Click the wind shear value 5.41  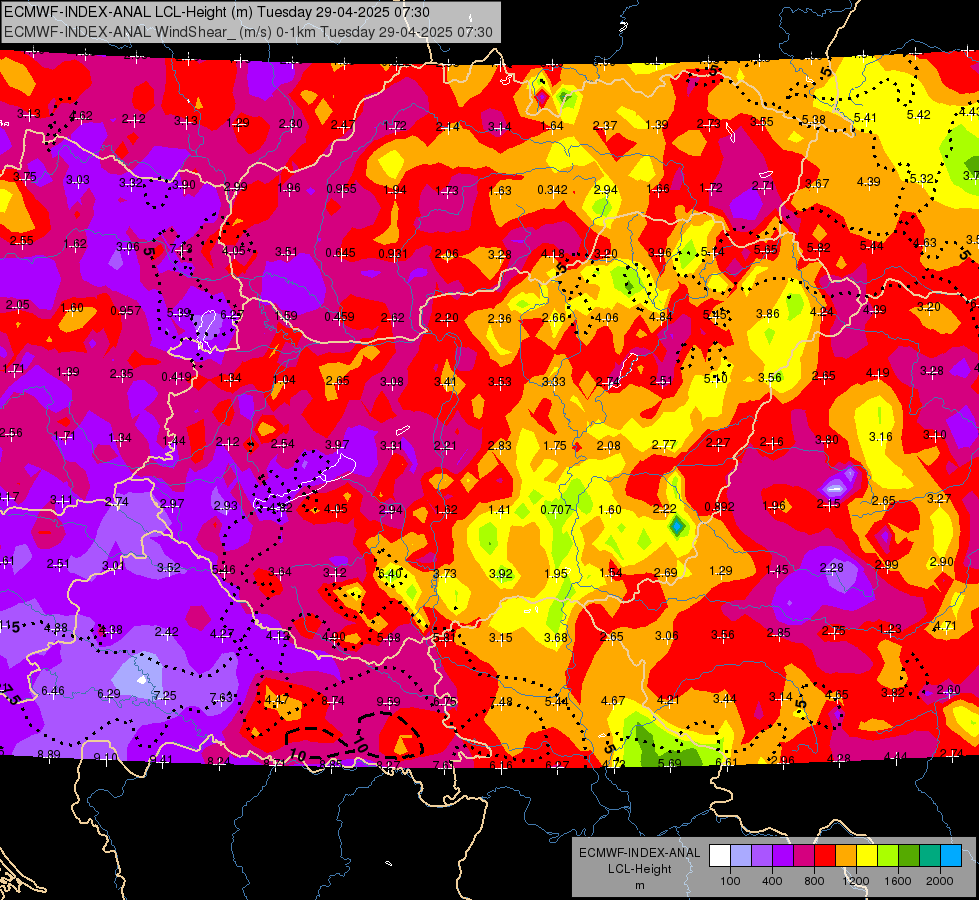point(865,117)
